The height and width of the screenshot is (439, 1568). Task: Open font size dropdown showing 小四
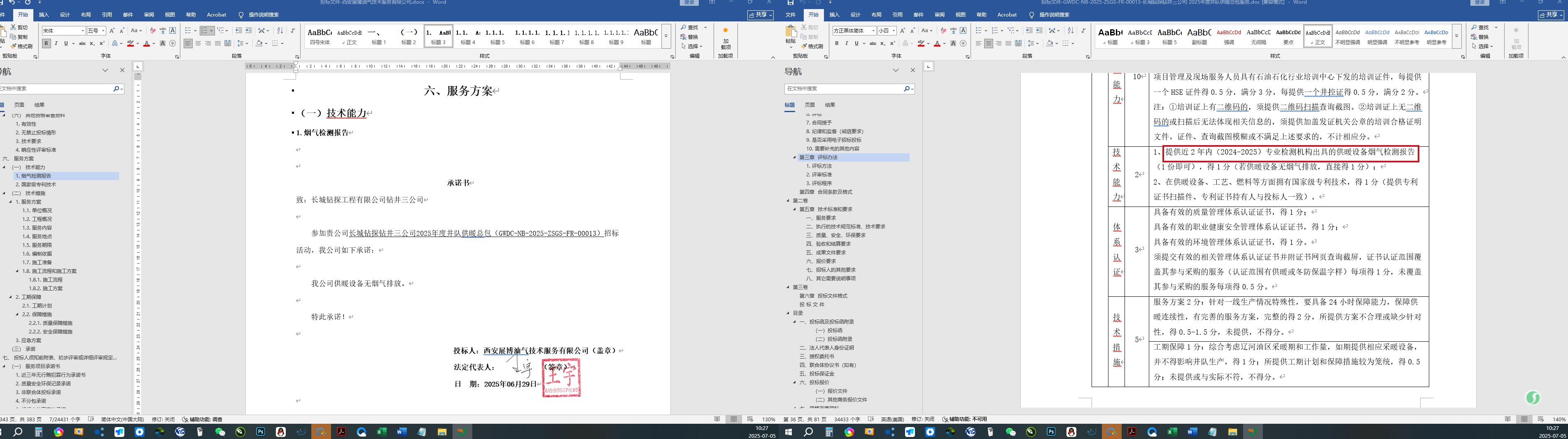click(x=894, y=31)
